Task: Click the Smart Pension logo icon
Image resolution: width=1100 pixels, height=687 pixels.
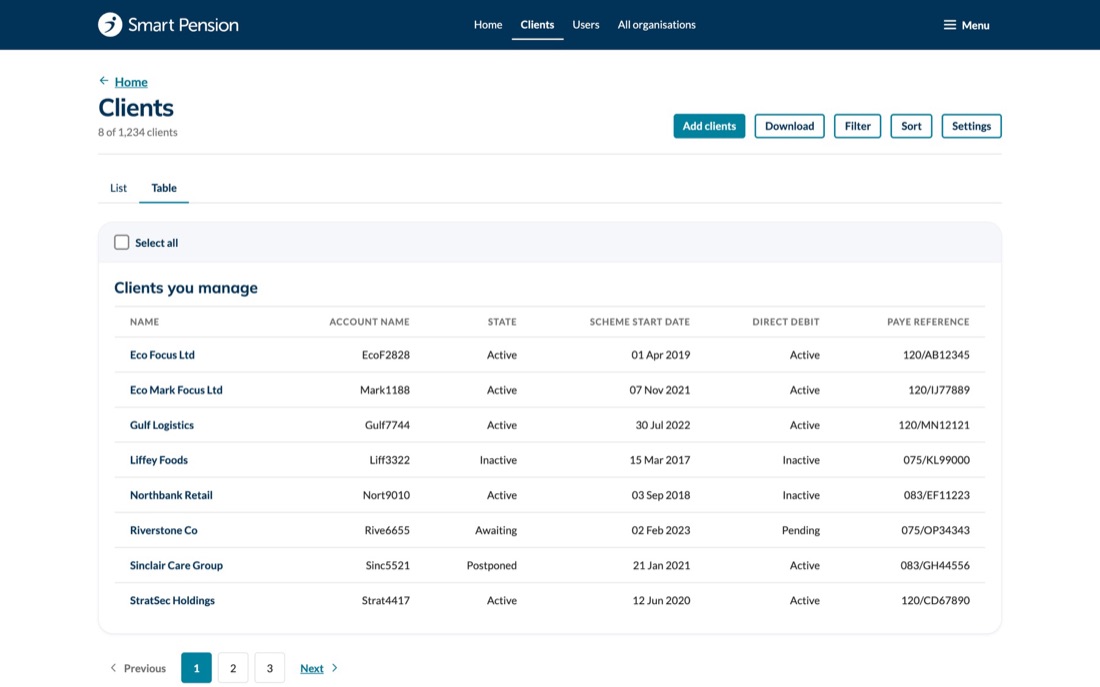Action: [110, 25]
